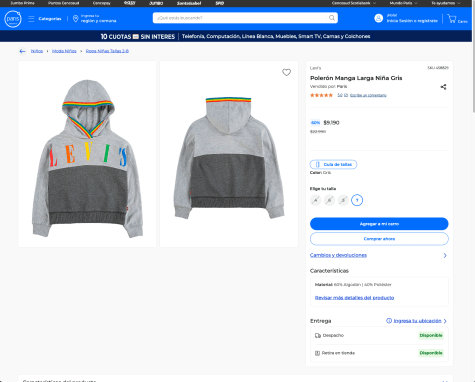
Task: Click the user account avatar icon
Action: click(379, 18)
